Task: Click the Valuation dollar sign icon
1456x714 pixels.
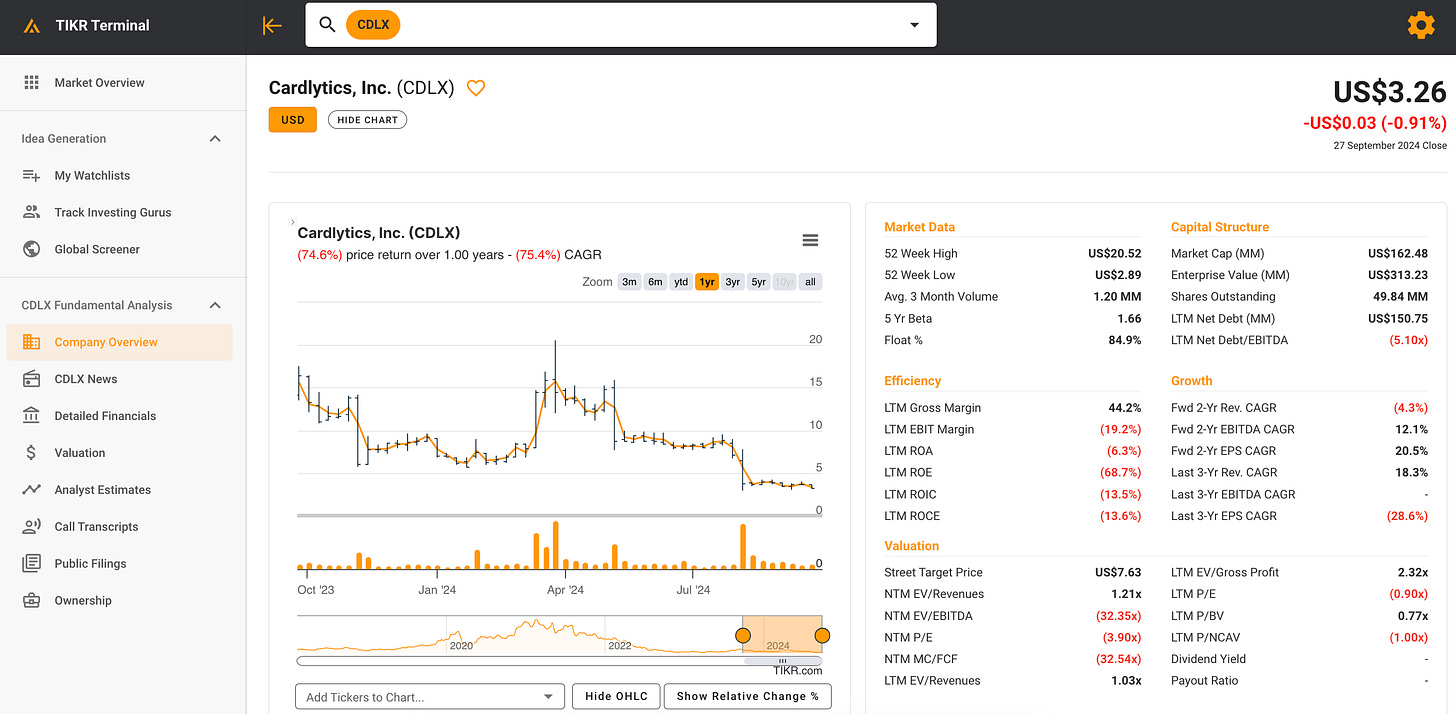Action: [31, 453]
